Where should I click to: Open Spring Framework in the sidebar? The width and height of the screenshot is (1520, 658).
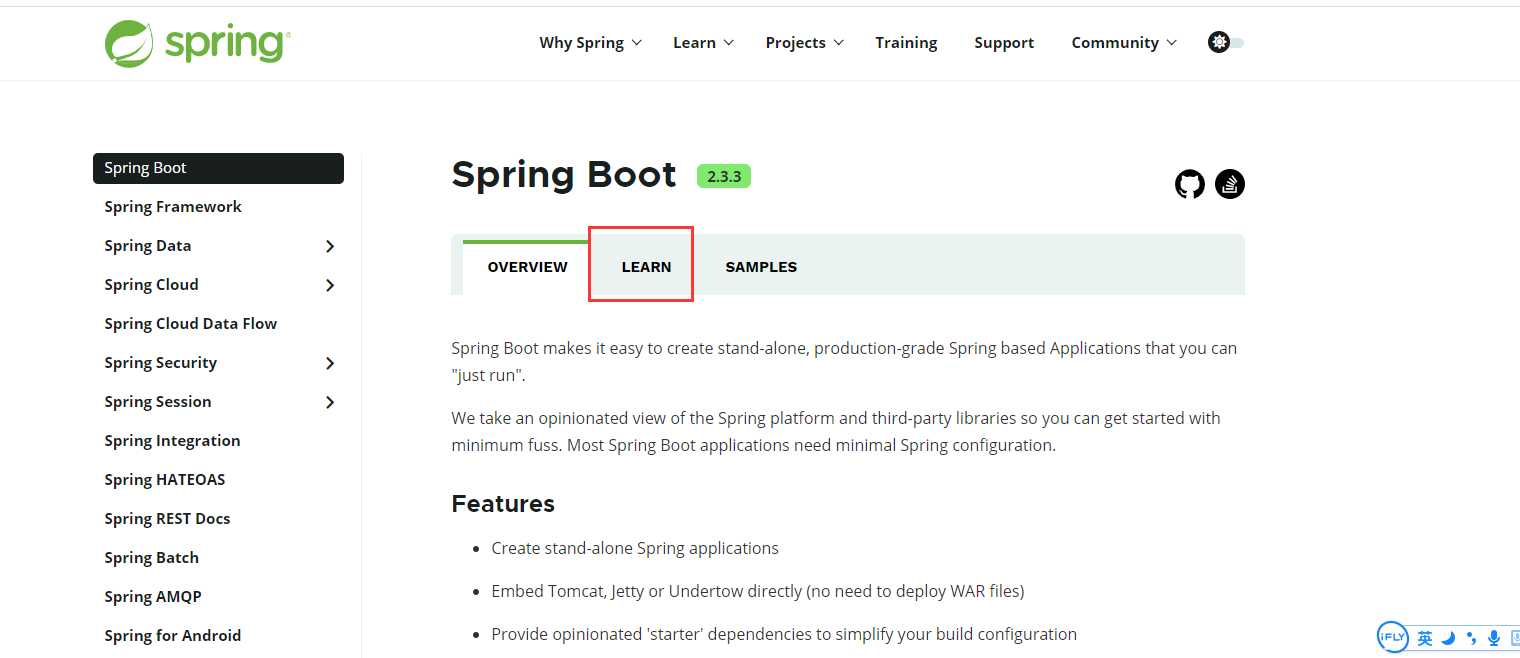point(173,207)
